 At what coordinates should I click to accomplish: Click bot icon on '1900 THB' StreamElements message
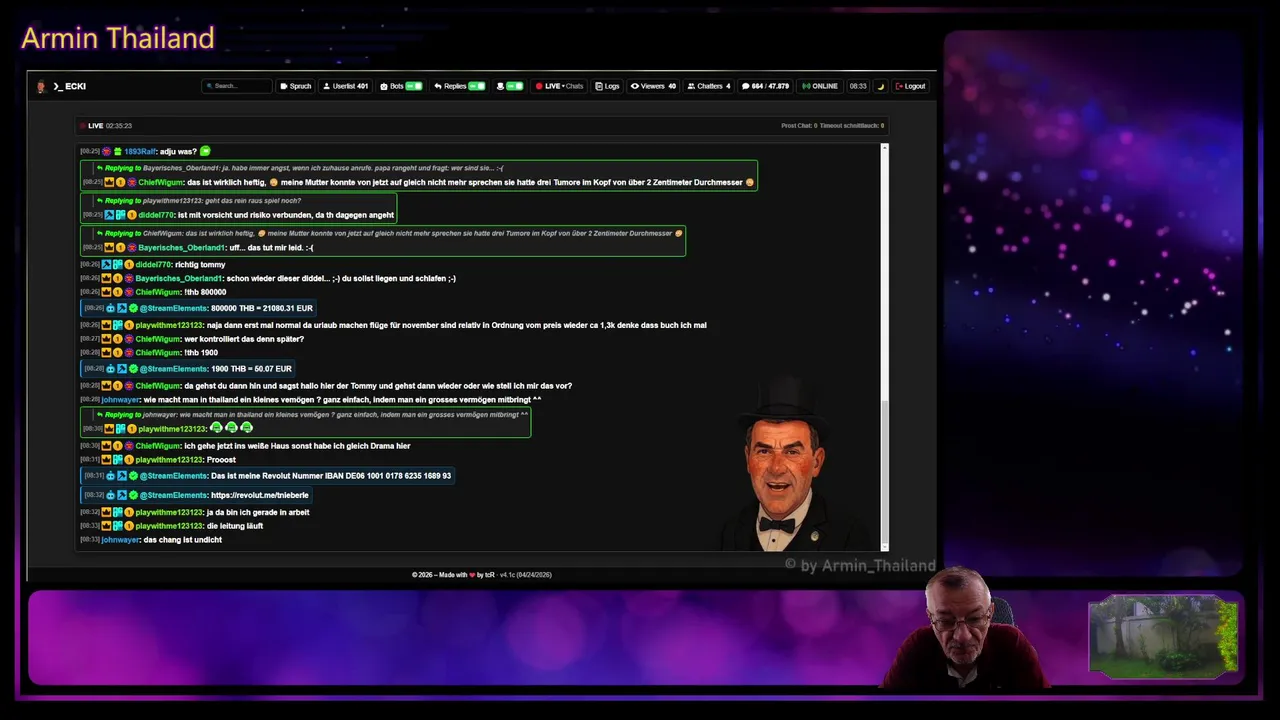tap(111, 369)
